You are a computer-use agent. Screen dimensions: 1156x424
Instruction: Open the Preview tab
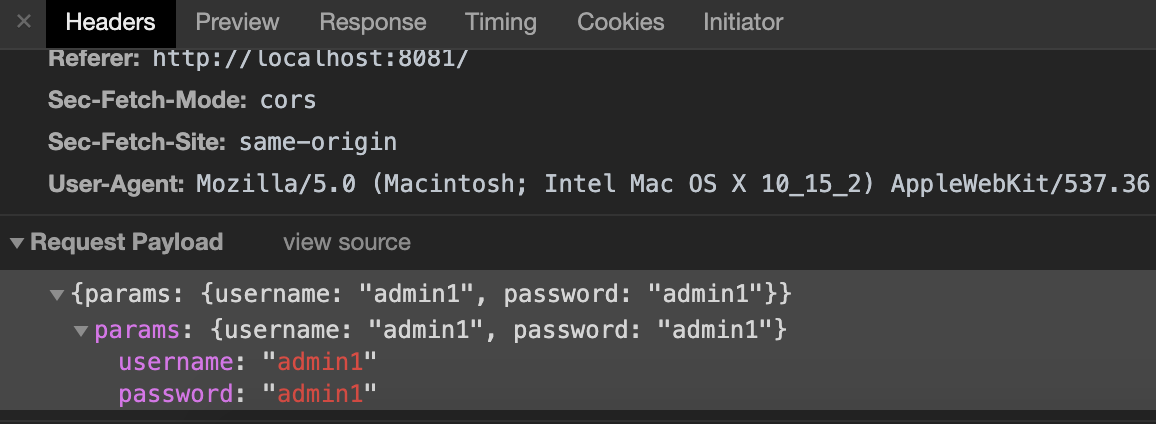(237, 22)
